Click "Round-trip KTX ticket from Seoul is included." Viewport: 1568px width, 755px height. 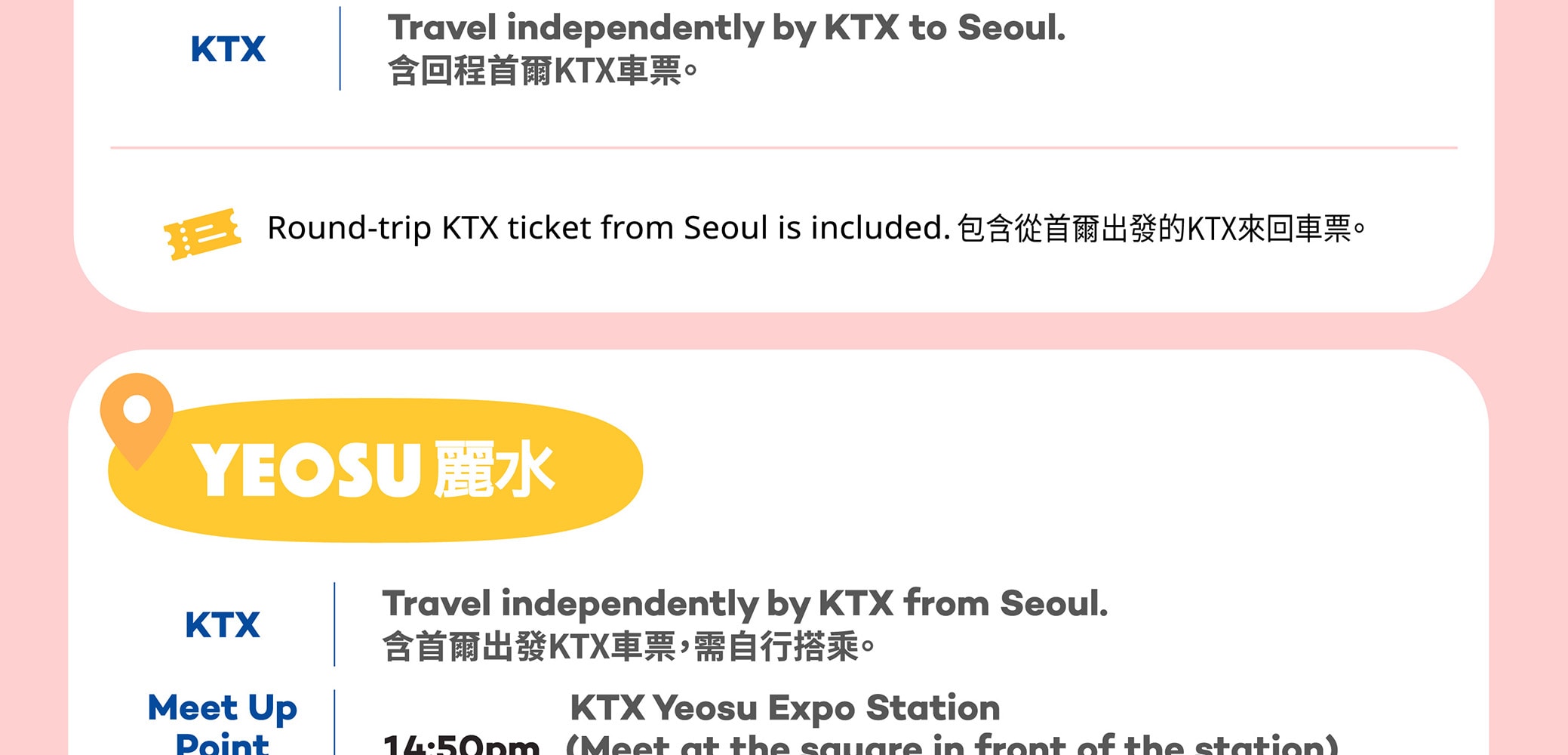tap(608, 228)
